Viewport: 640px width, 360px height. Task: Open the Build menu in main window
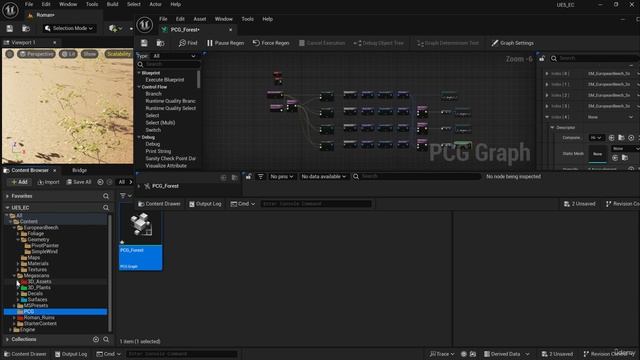pos(112,4)
